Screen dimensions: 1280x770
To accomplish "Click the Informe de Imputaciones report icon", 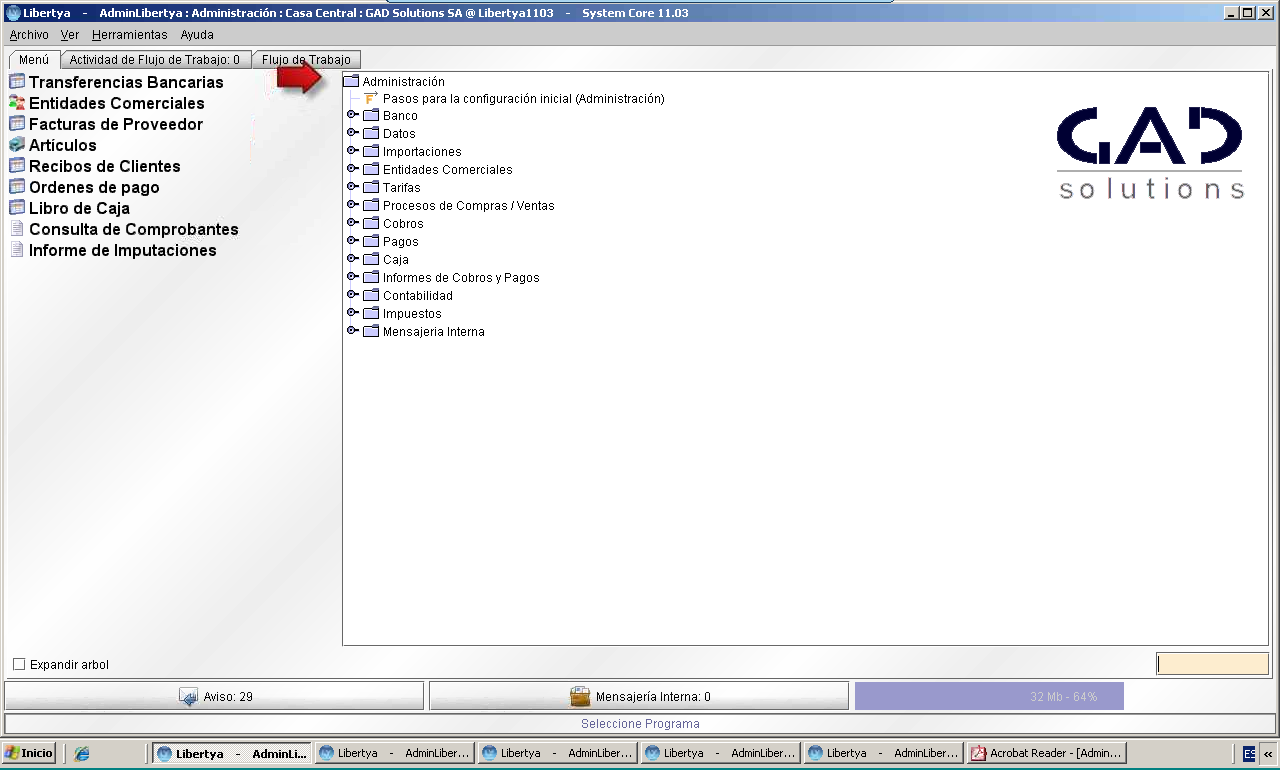I will [x=17, y=250].
